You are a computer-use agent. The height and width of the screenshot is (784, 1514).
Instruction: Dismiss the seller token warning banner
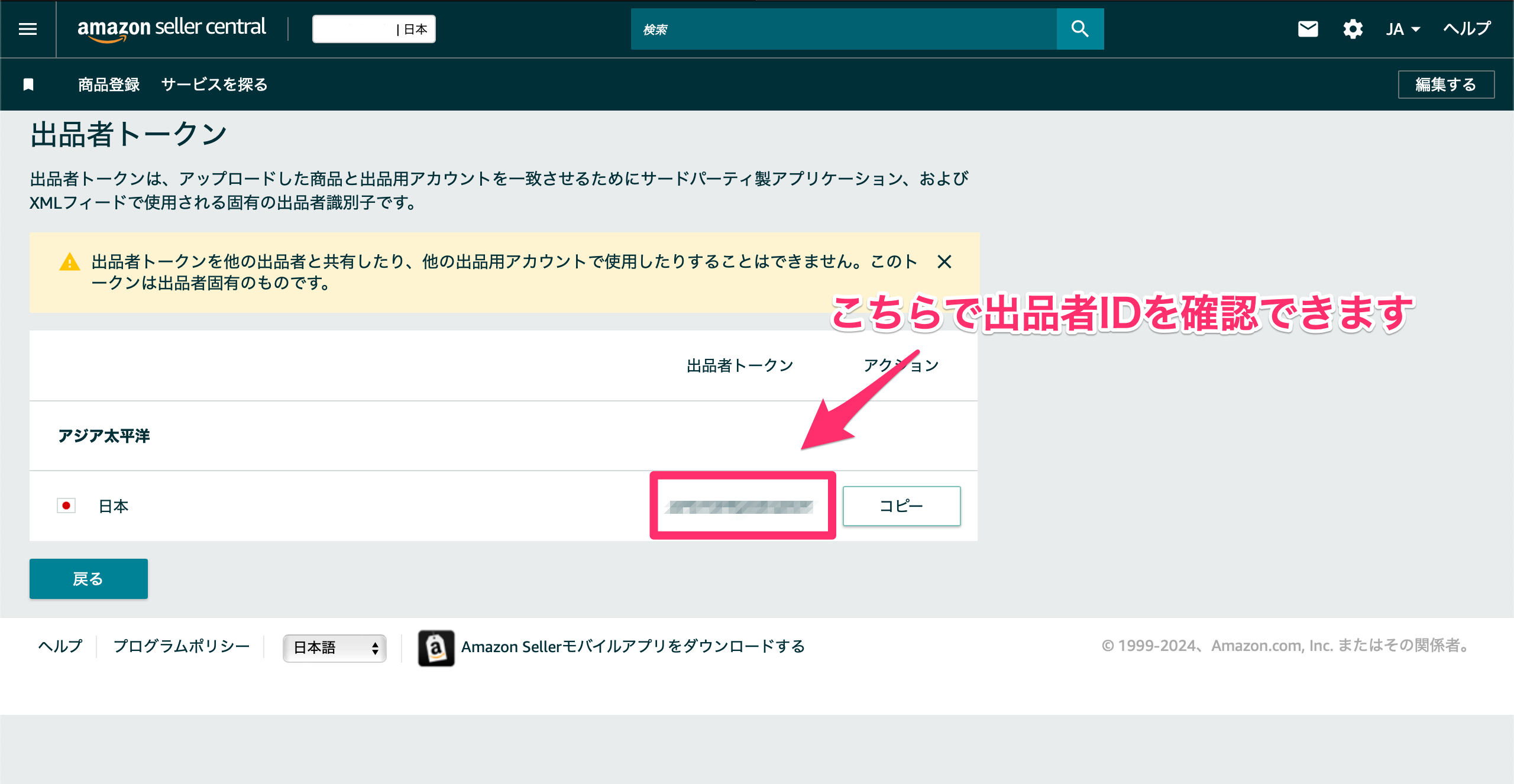point(945,262)
